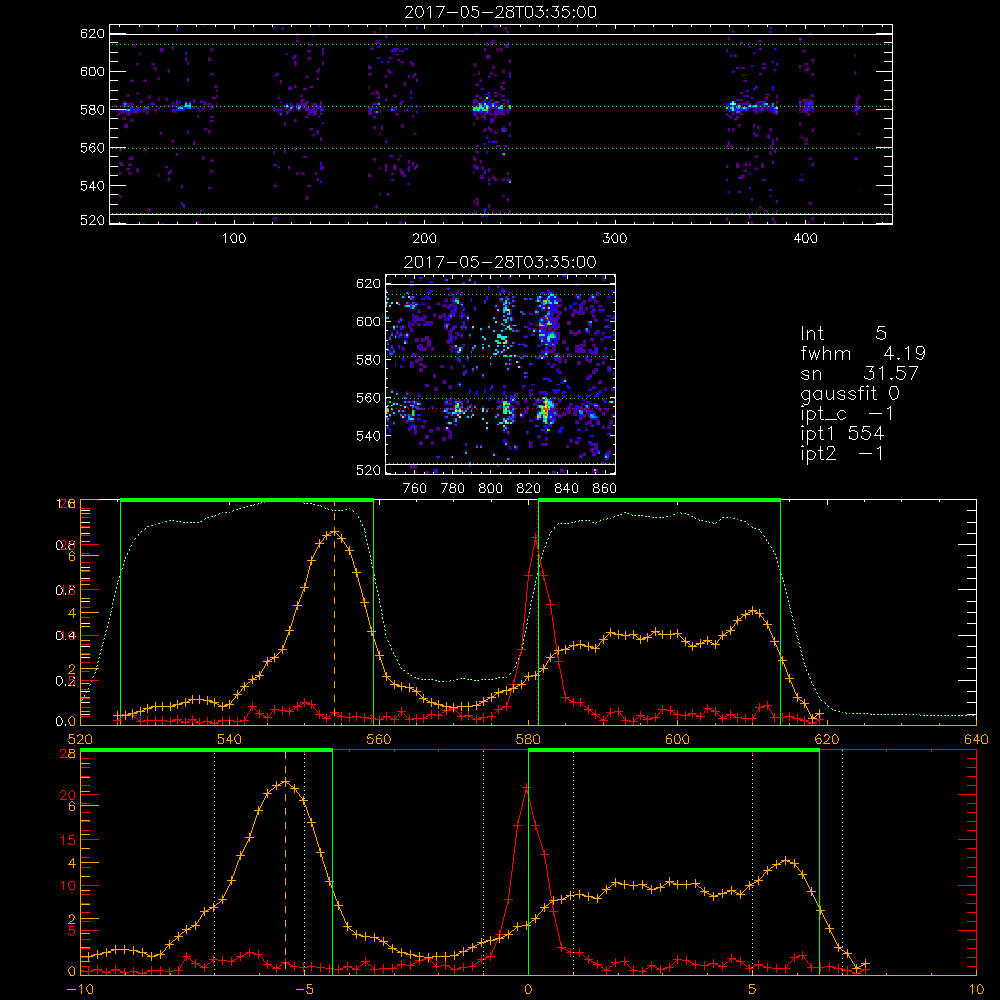Click the orange dashed peak marker near 554
The image size is (1000, 1000).
[334, 612]
